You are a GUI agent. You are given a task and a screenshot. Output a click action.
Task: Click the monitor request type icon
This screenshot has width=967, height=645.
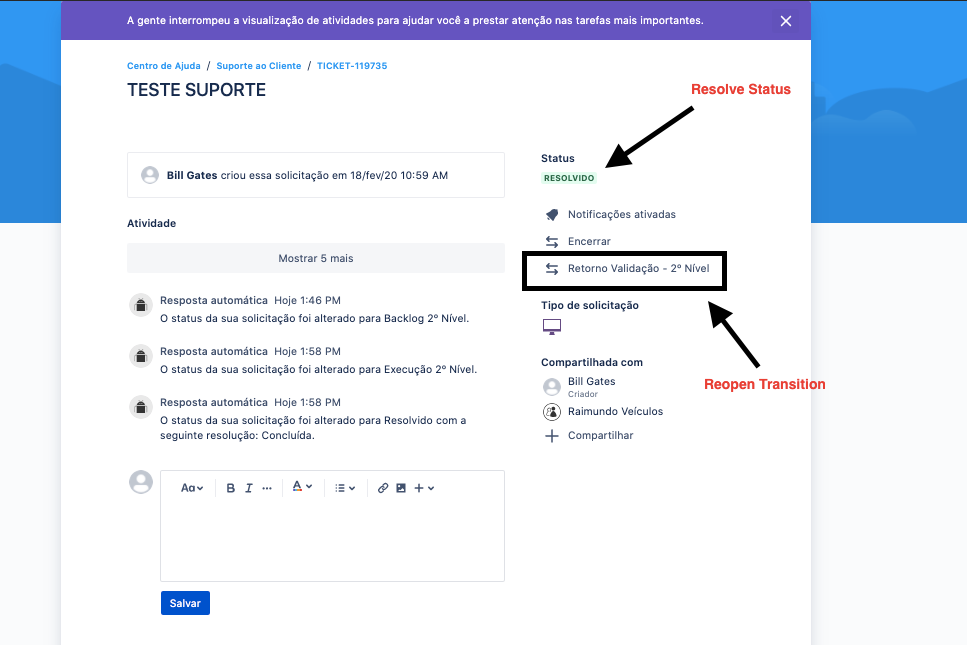(552, 327)
